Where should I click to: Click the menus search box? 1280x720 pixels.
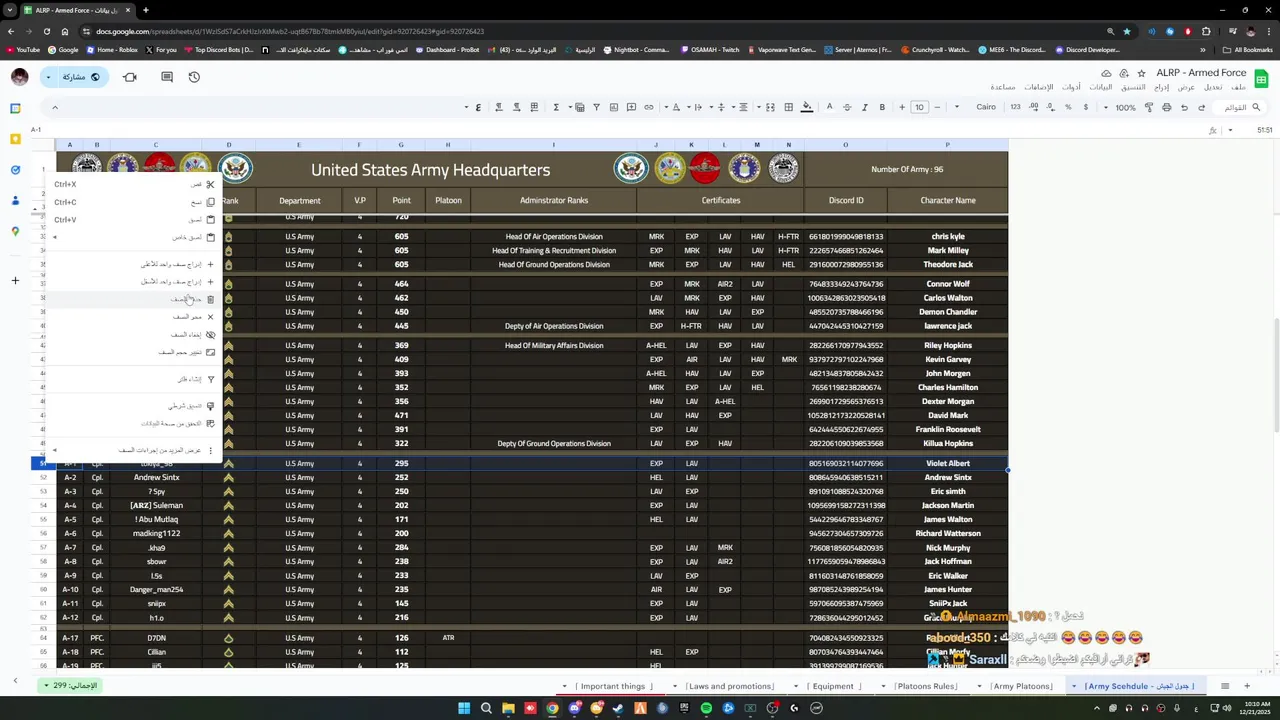pyautogui.click(x=1241, y=107)
